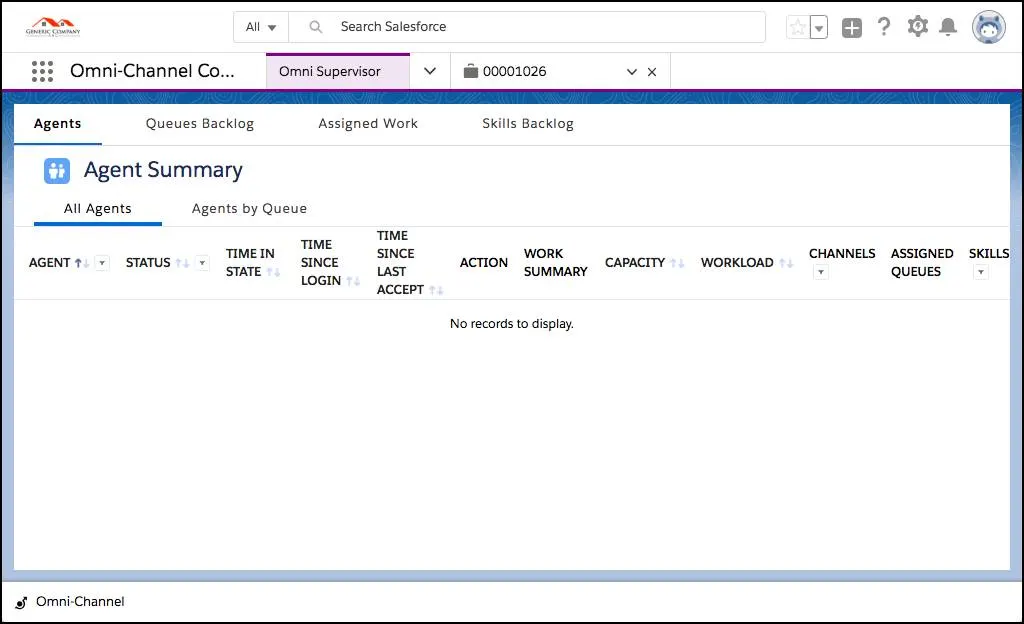Select the Agents by Queue sub-tab

[x=249, y=209]
